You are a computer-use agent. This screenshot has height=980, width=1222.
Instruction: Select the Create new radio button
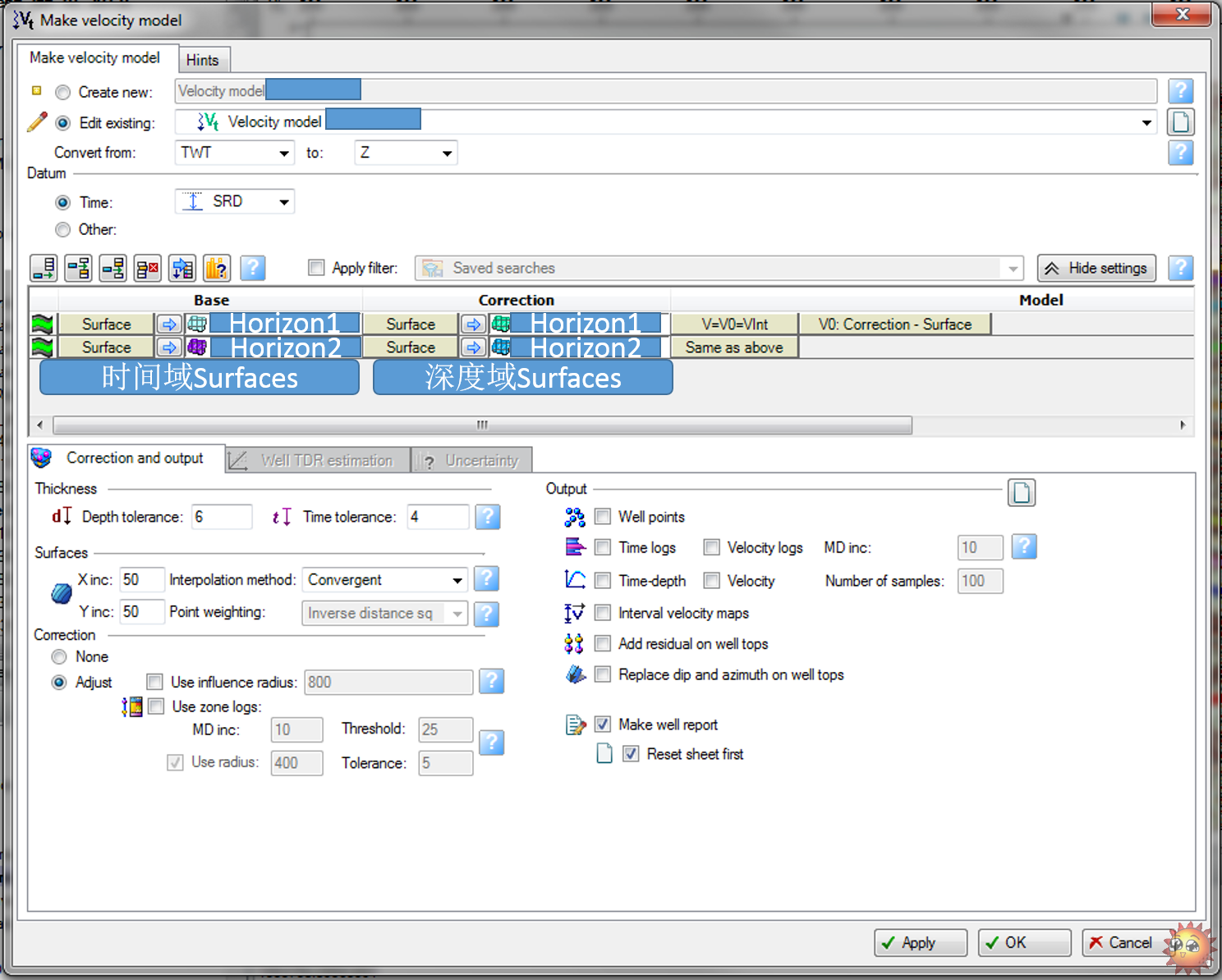tap(62, 92)
